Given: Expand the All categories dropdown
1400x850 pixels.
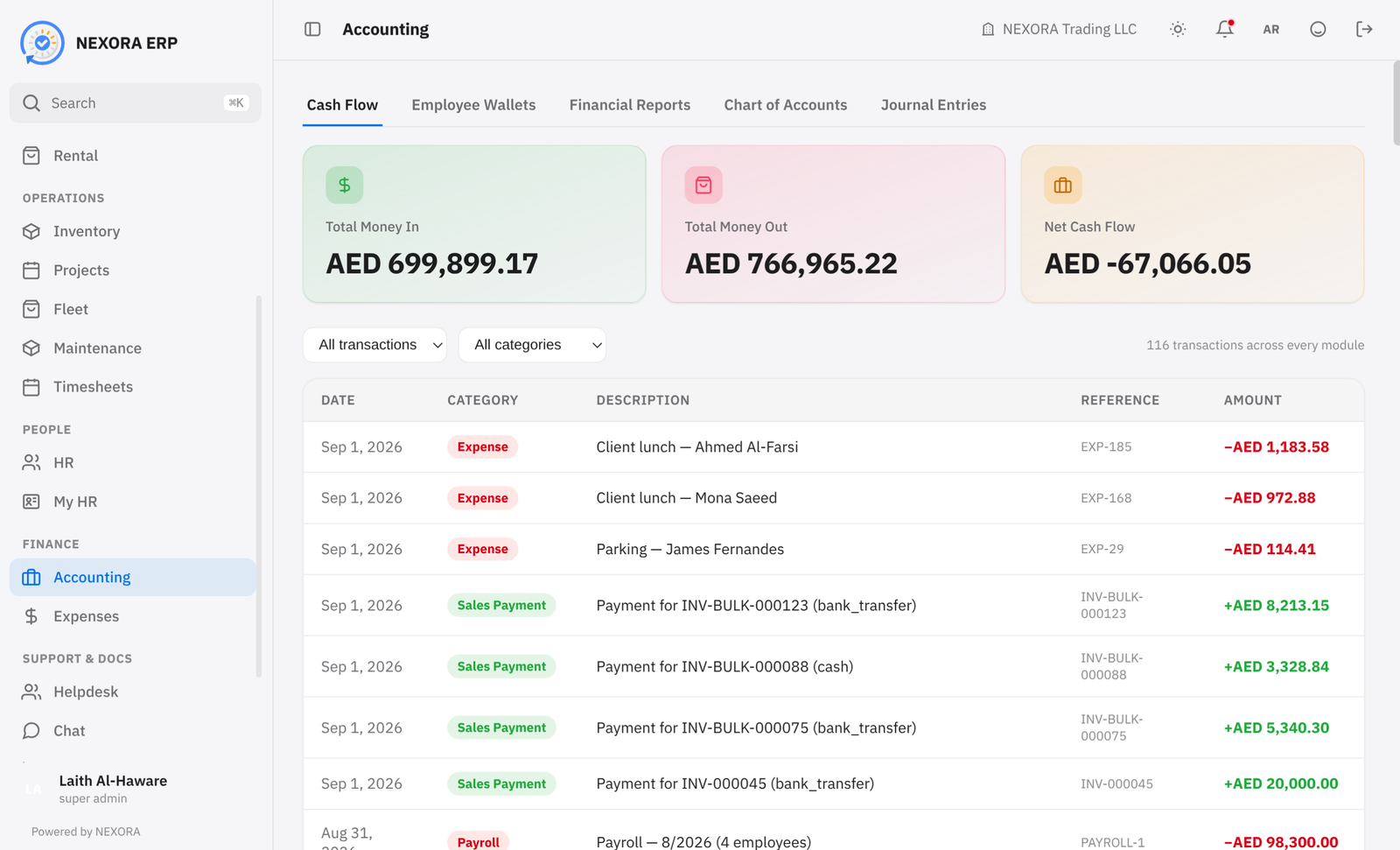Looking at the screenshot, I should pos(532,345).
